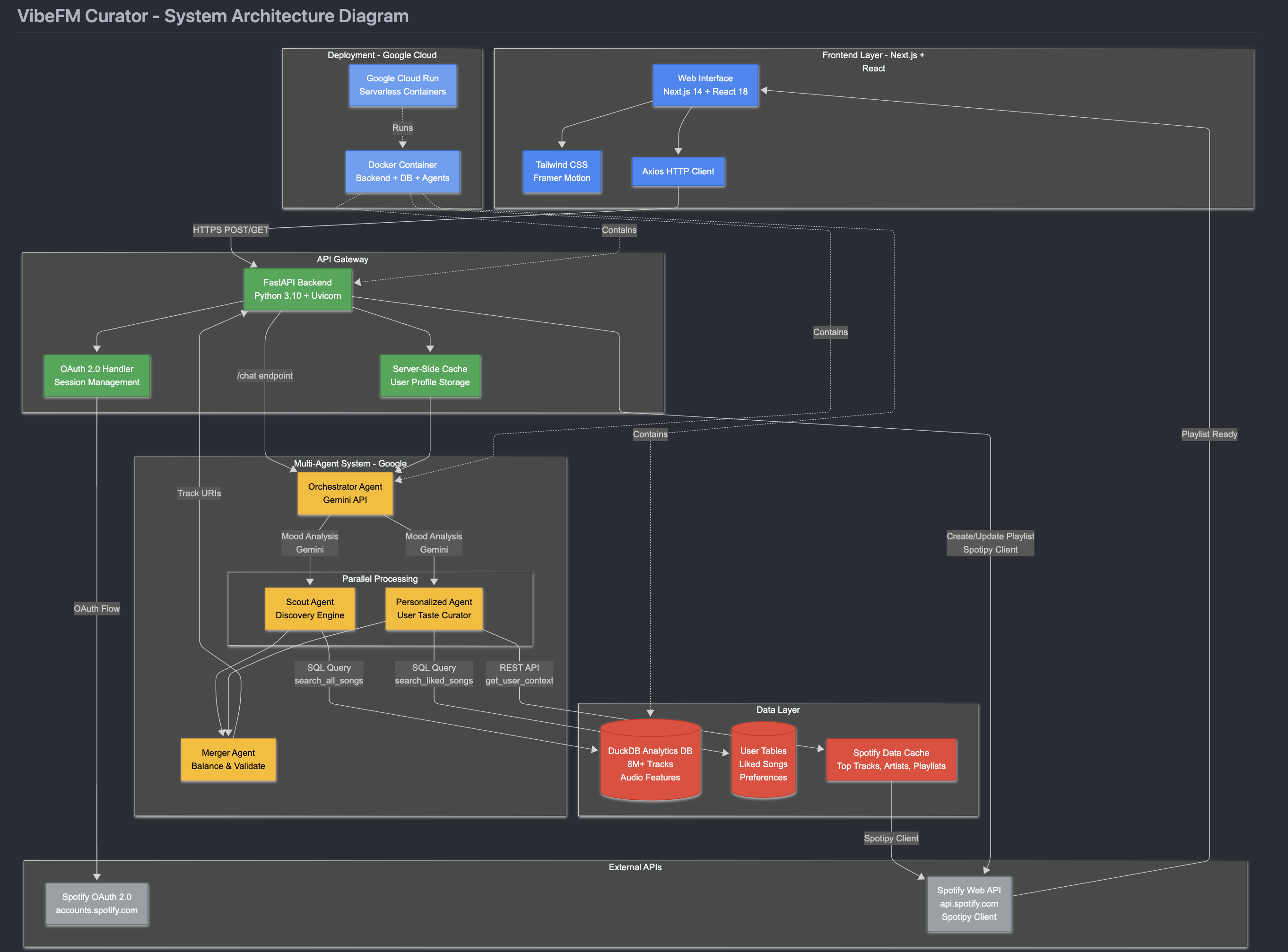Select the Spotify OAuth 2.0 node
Image resolution: width=1288 pixels, height=952 pixels.
pyautogui.click(x=97, y=904)
